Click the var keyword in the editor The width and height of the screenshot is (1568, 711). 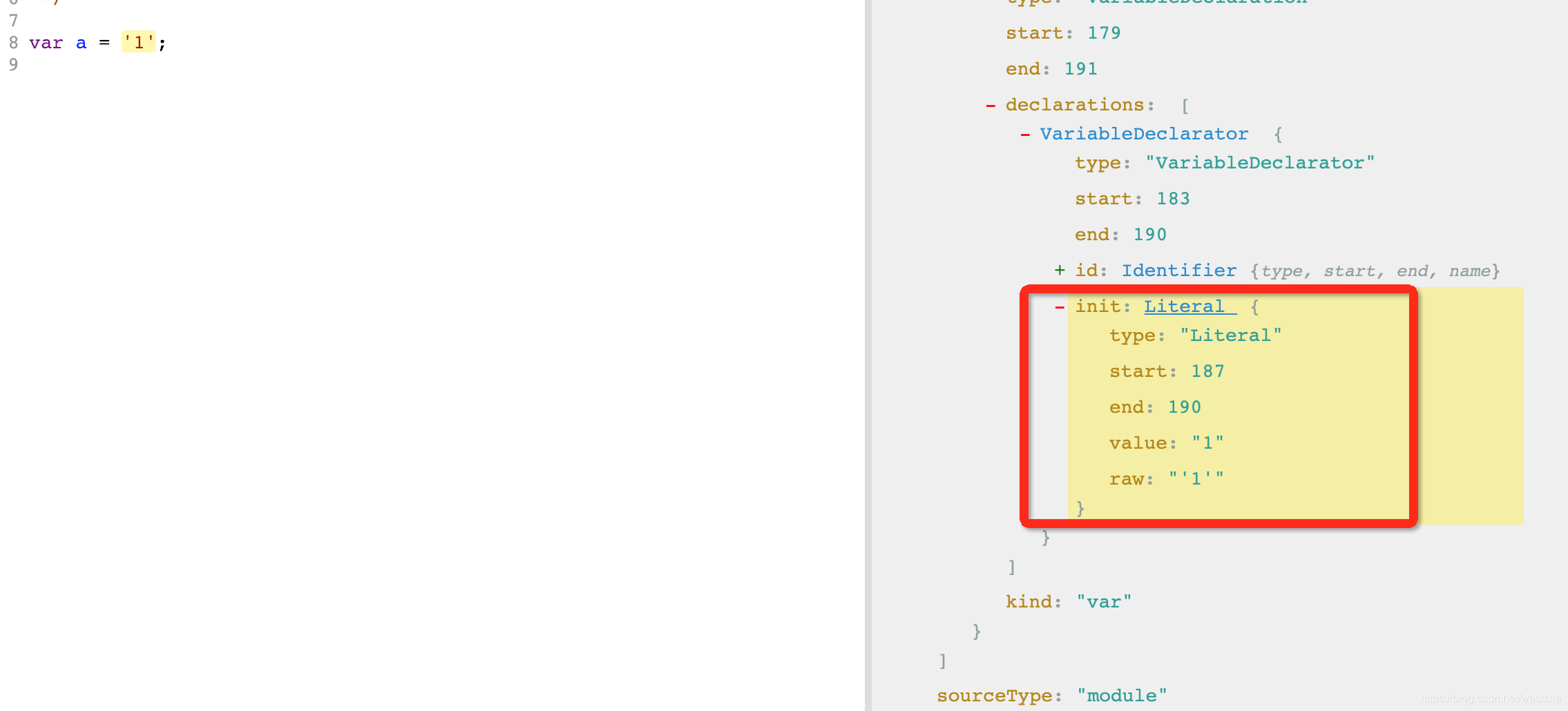[x=46, y=43]
